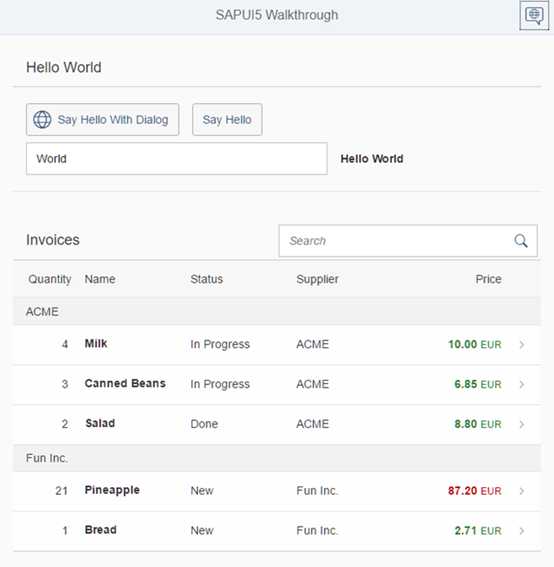This screenshot has height=567, width=554.
Task: Open Salad invoice via its arrow
Action: pyautogui.click(x=522, y=424)
